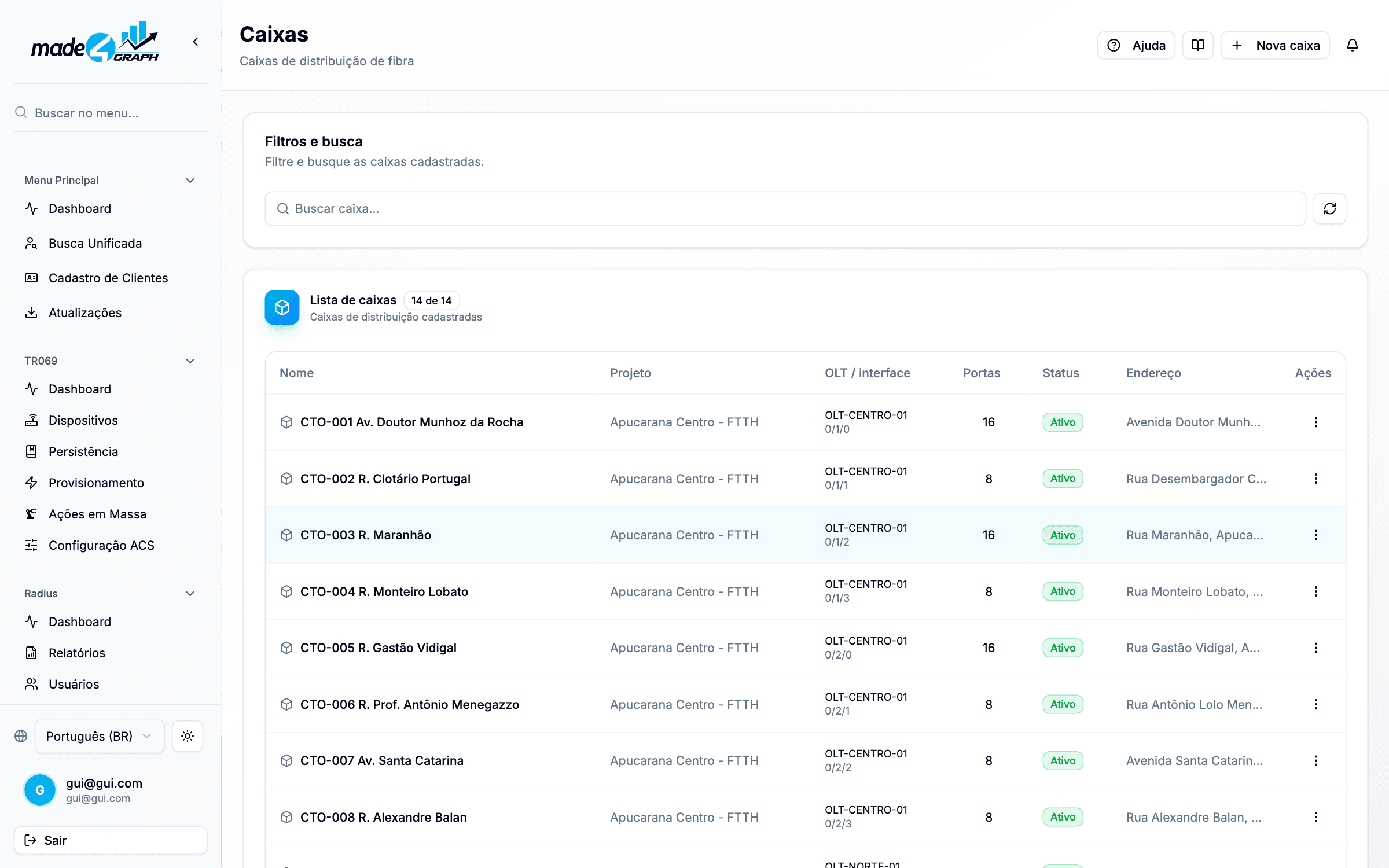Screen dimensions: 1389x868
Task: Click the globe language icon
Action: click(x=21, y=736)
